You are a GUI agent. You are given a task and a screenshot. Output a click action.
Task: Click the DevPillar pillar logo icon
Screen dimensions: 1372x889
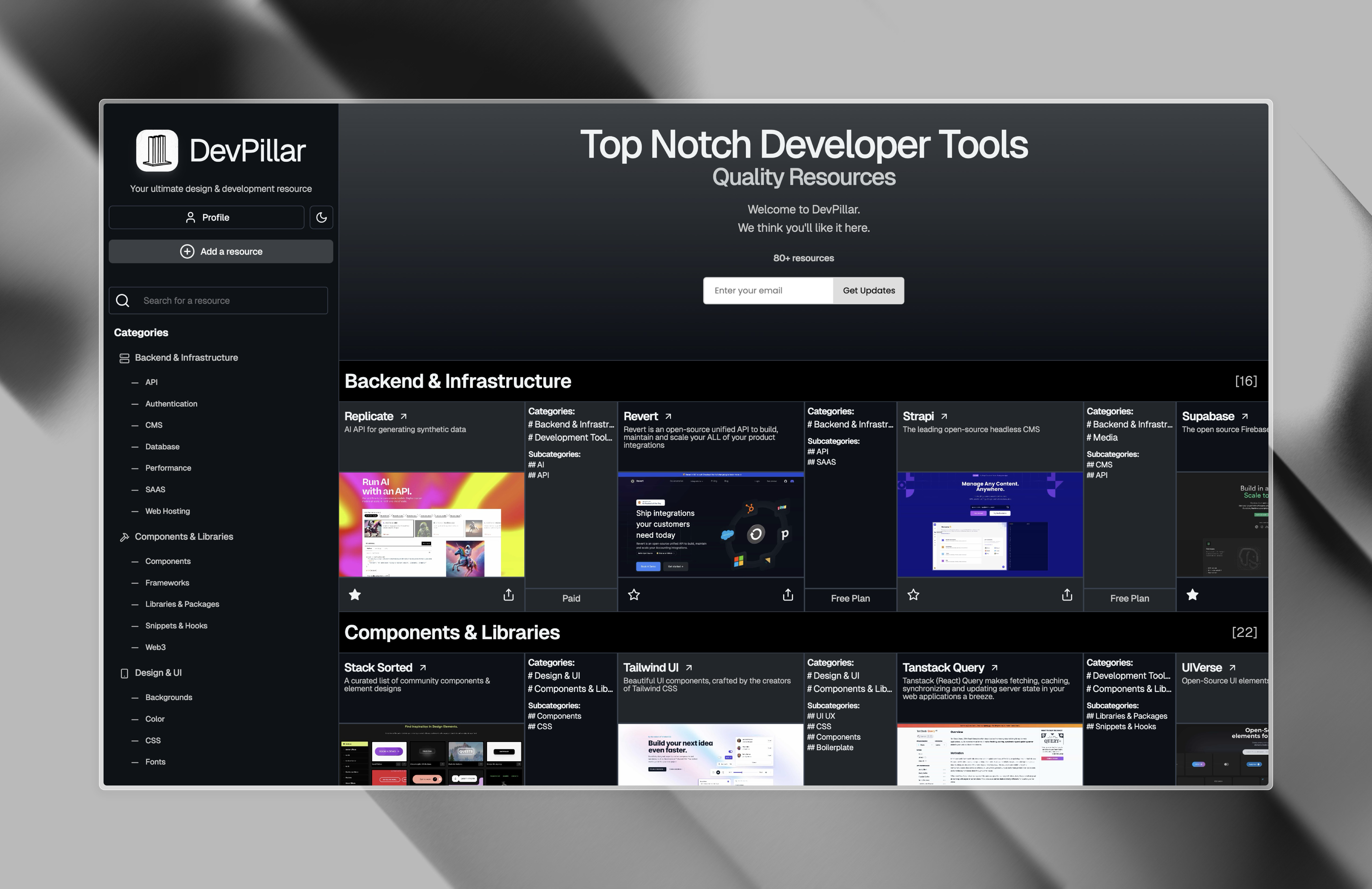157,150
